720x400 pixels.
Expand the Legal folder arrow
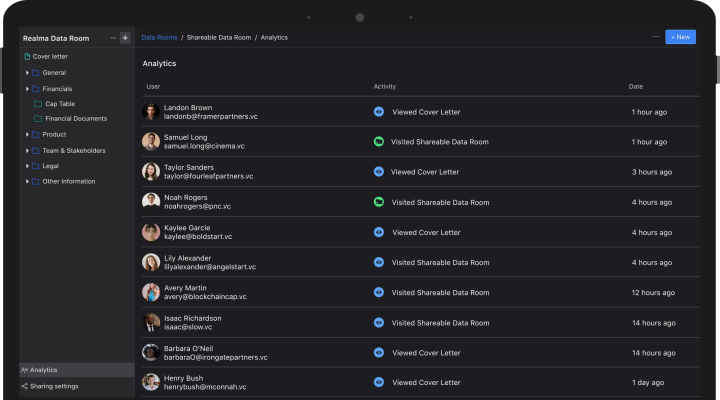(x=27, y=166)
